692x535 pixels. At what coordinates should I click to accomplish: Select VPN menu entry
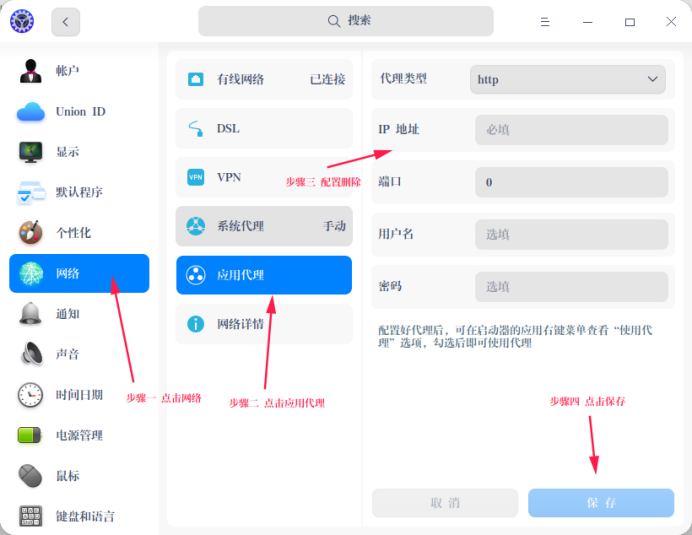264,177
